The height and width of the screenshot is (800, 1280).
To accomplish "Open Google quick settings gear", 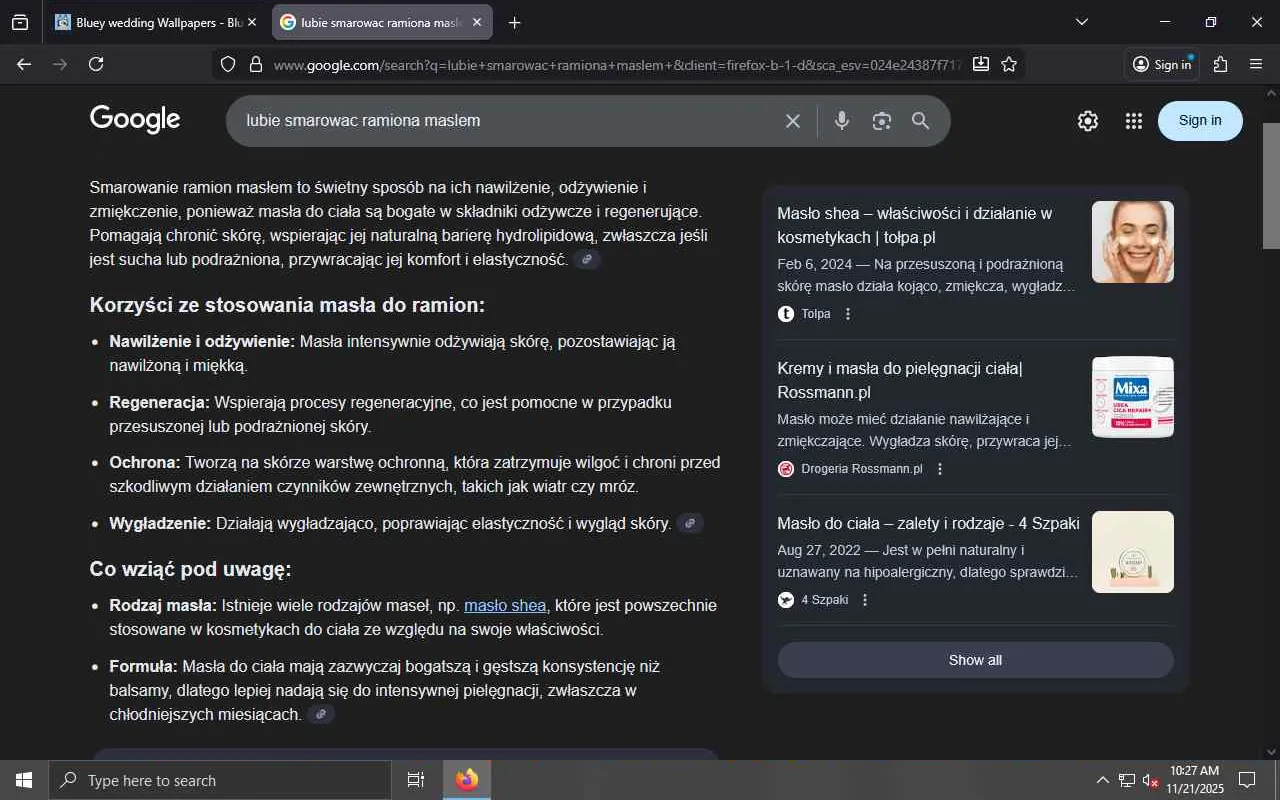I will point(1088,121).
